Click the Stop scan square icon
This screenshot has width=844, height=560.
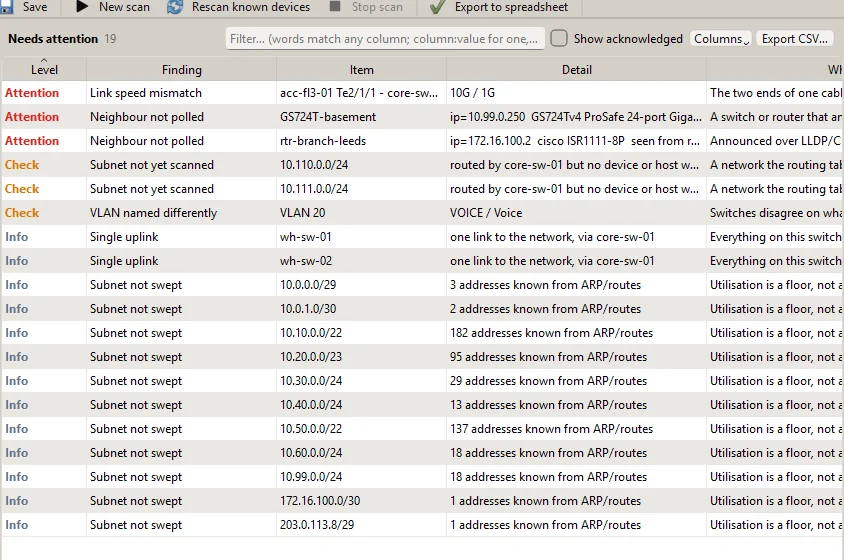click(335, 6)
